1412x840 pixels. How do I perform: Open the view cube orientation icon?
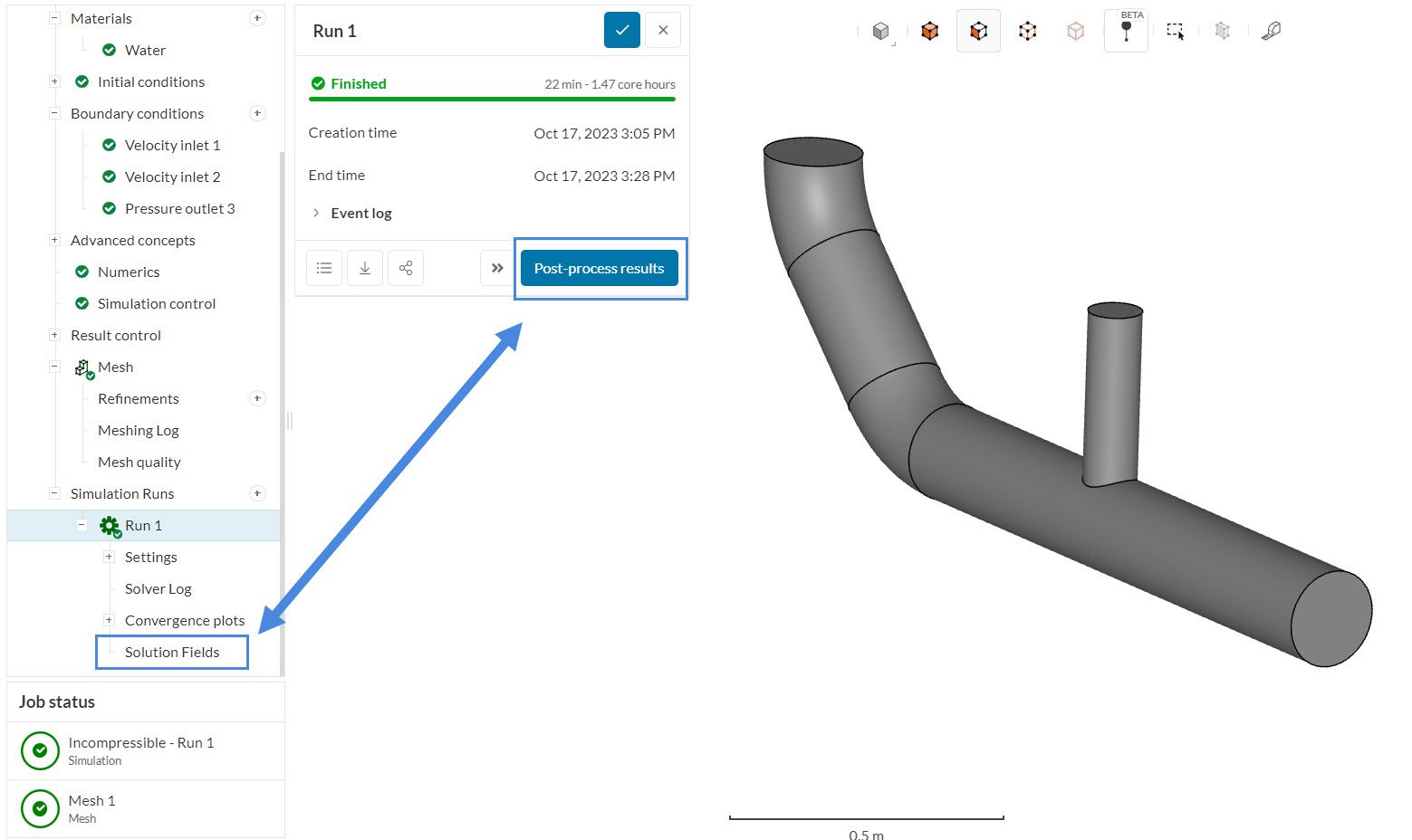(880, 32)
